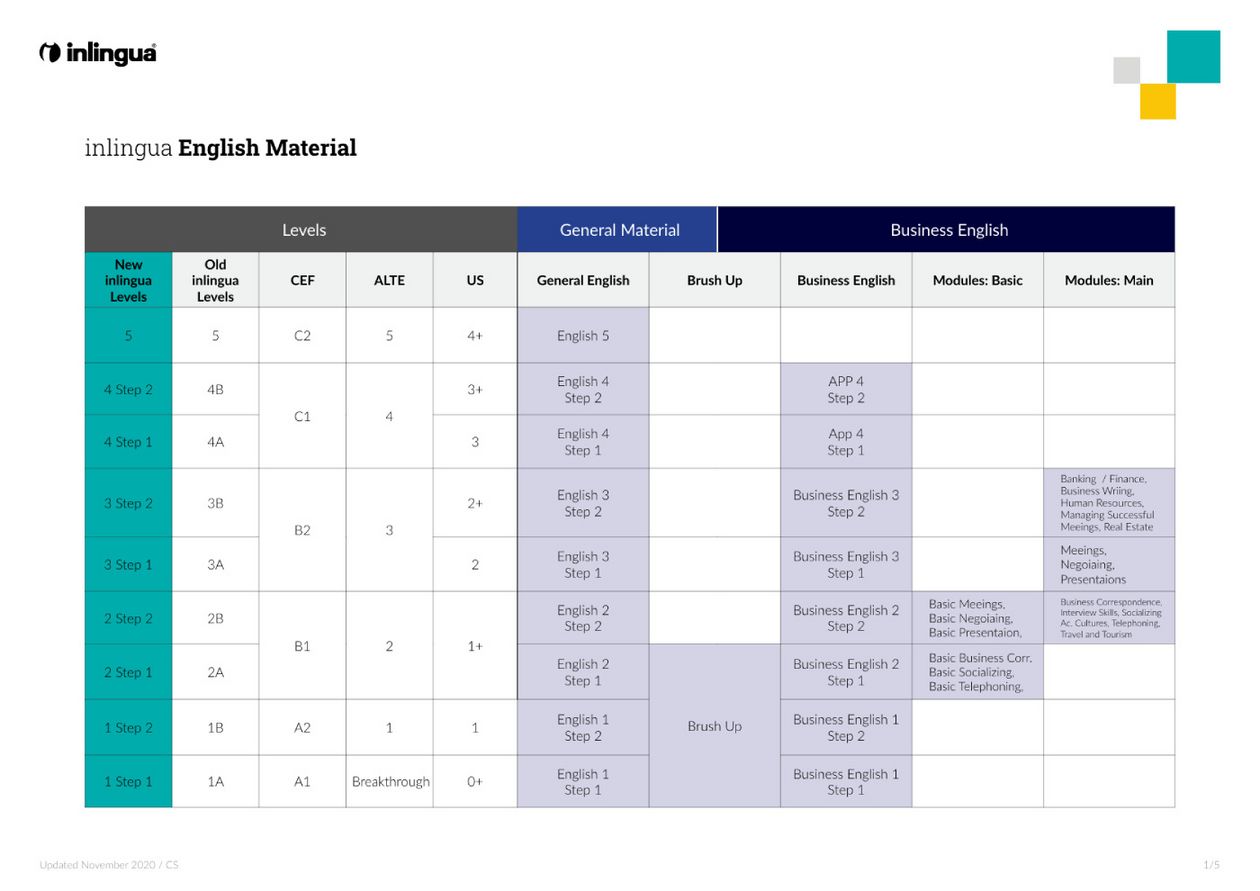Select the "Business English 1 Step 1" cell

tap(846, 782)
